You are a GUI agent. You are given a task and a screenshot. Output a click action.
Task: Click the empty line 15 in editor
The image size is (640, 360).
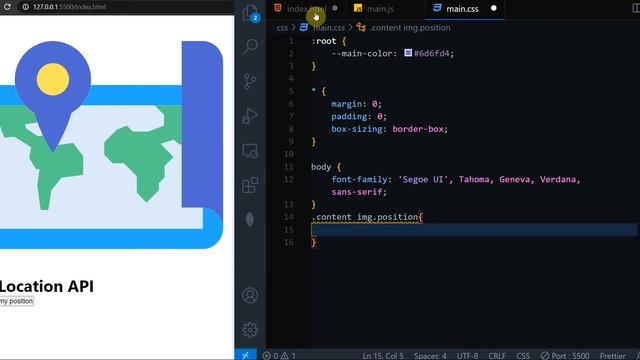473,230
